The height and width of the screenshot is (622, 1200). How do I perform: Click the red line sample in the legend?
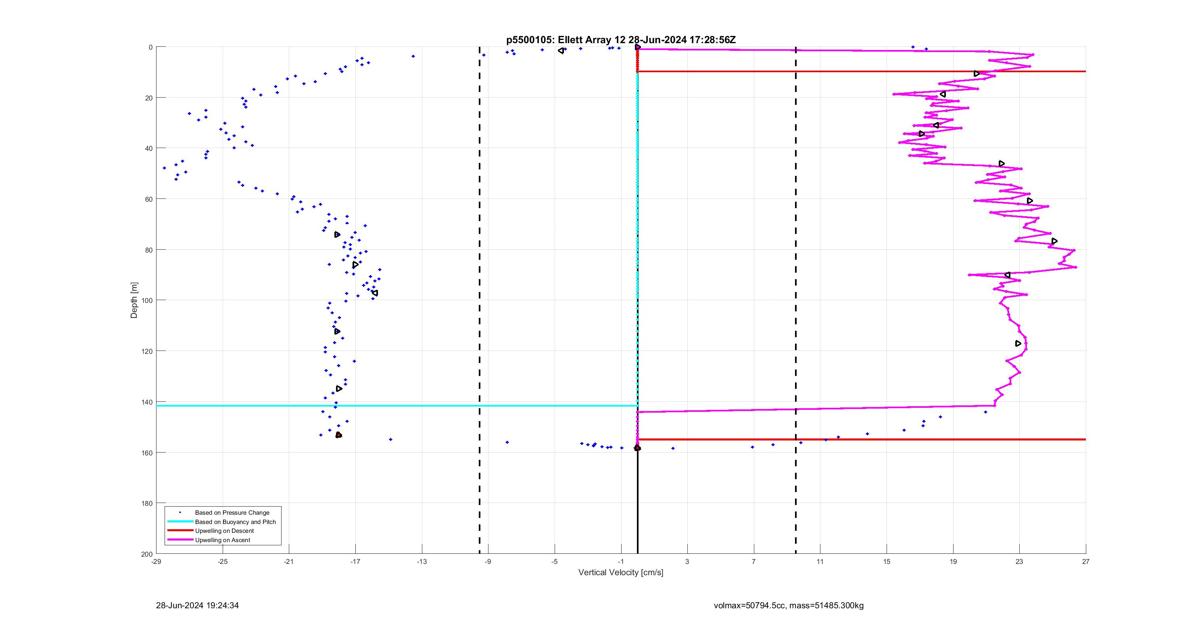[179, 531]
